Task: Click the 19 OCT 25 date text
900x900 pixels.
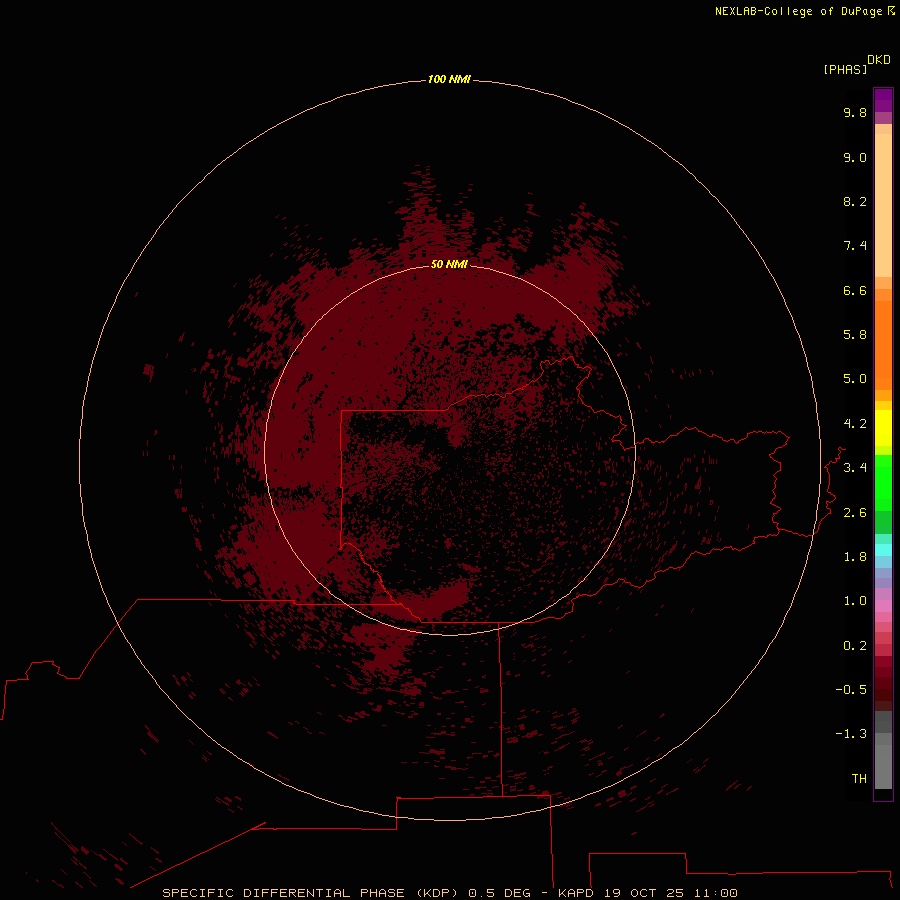Action: click(644, 893)
